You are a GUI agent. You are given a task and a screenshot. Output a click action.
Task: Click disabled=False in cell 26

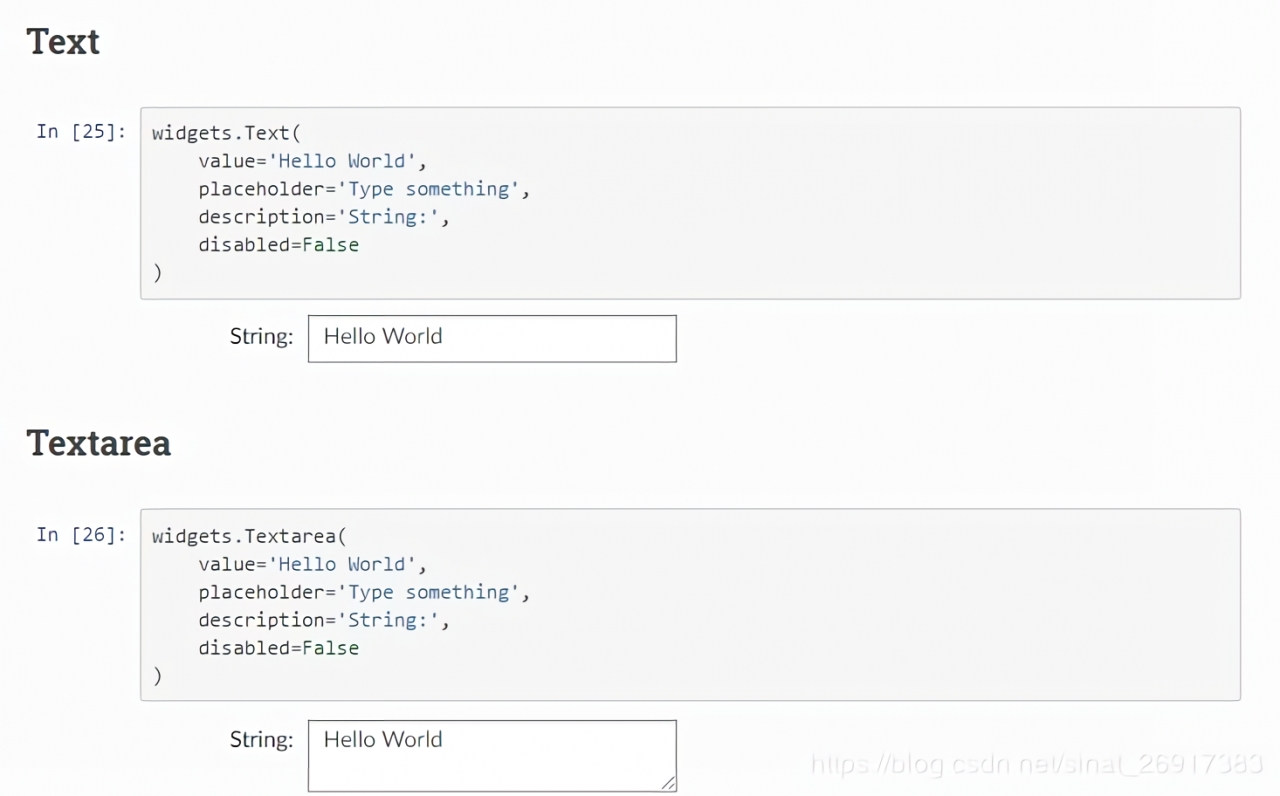click(278, 648)
